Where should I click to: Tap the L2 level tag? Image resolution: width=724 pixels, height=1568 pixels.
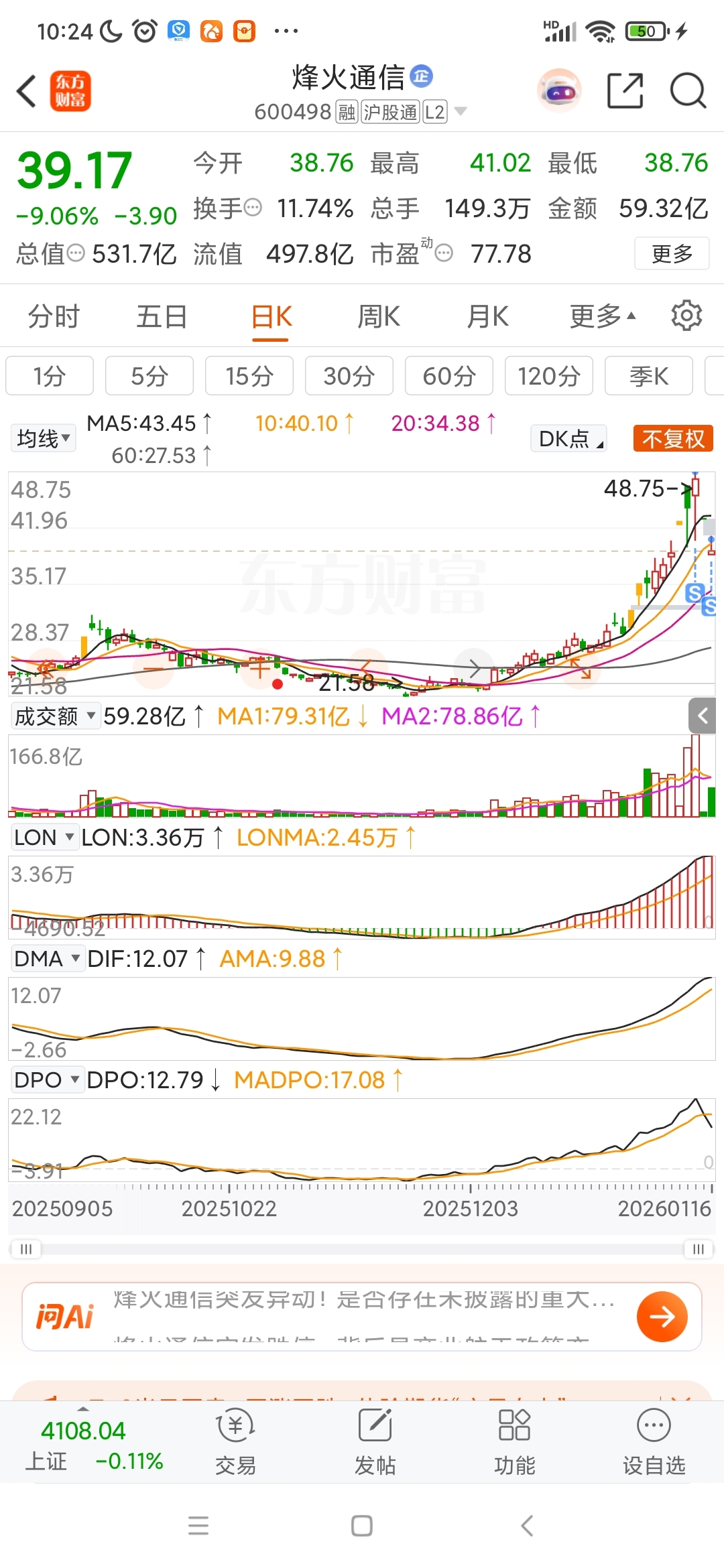point(434,112)
